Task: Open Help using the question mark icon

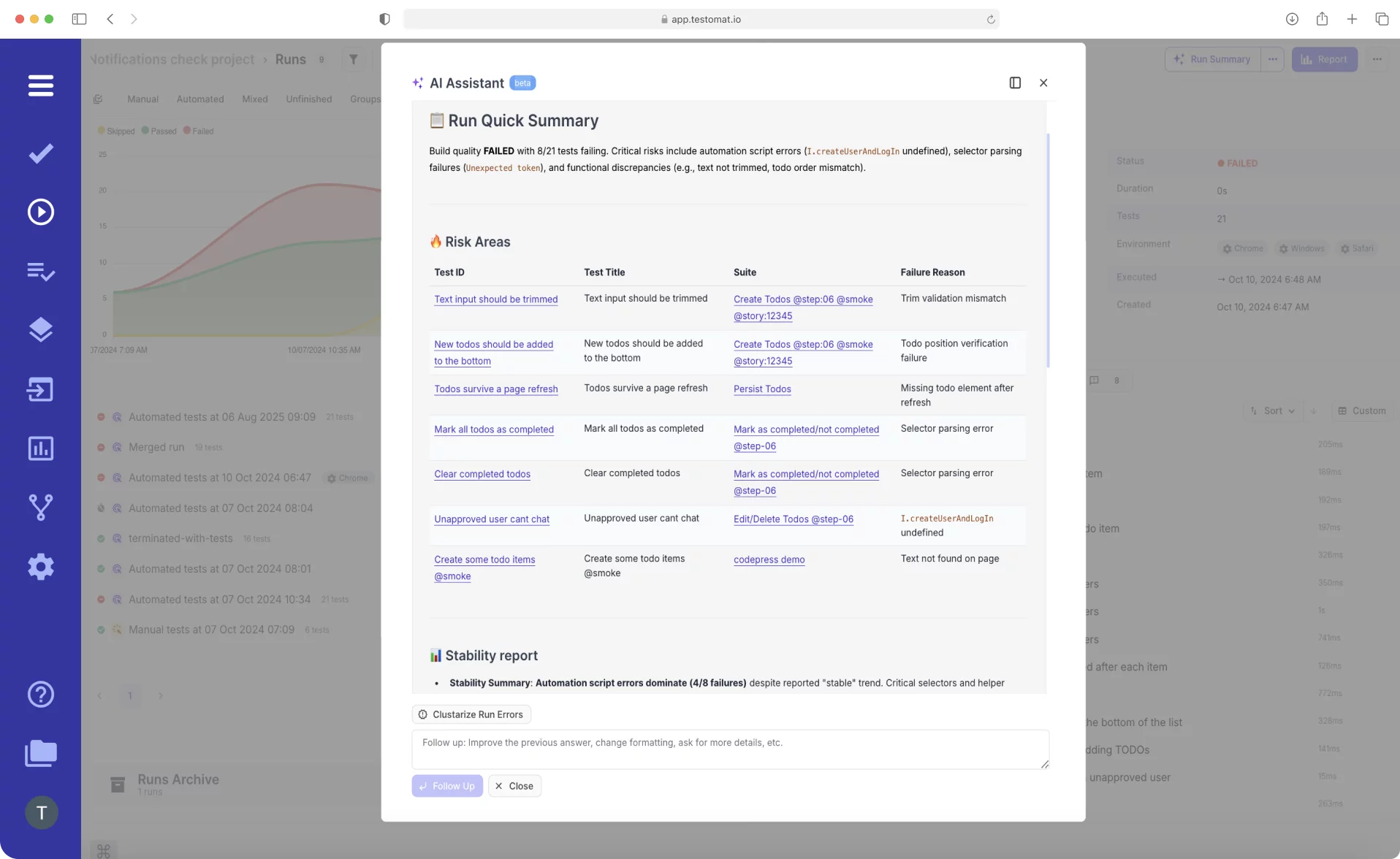Action: pyautogui.click(x=41, y=694)
